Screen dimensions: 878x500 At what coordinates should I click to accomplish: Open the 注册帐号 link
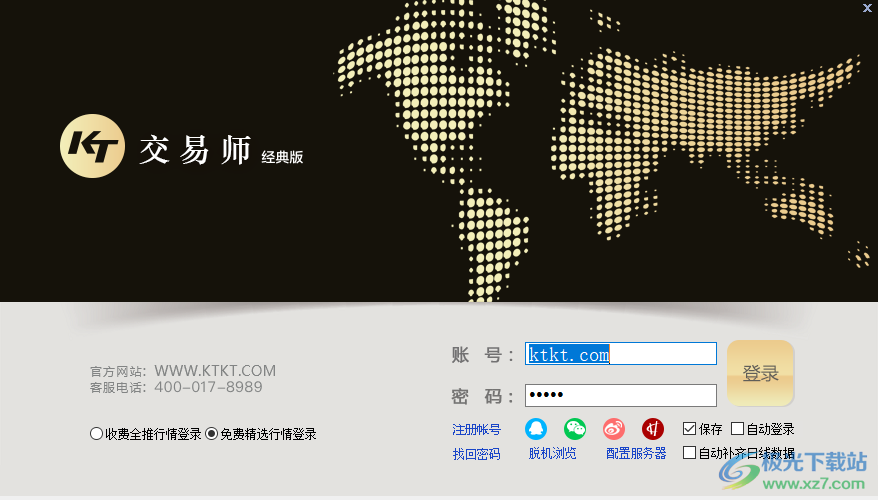point(477,429)
